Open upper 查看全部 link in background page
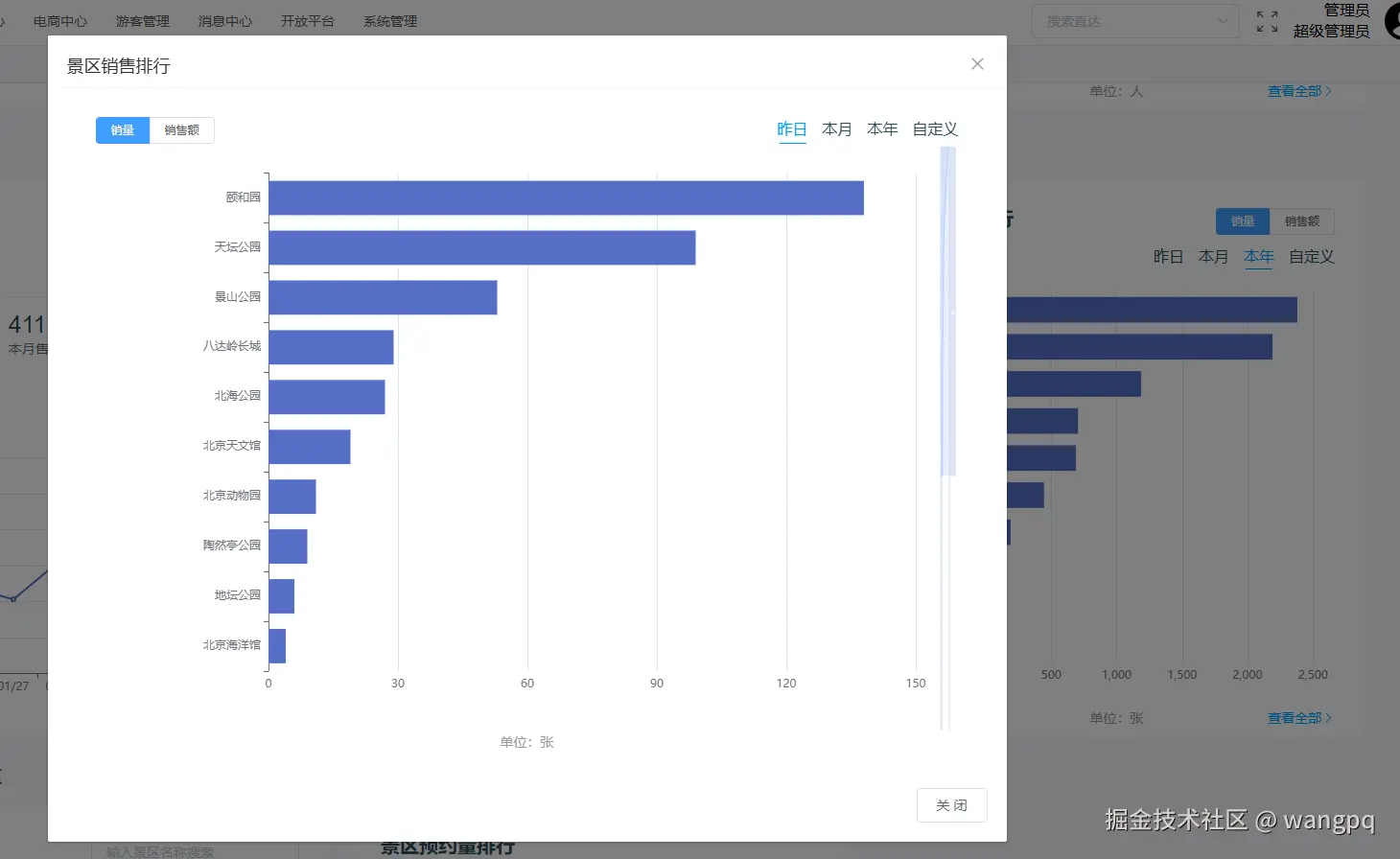Image resolution: width=1400 pixels, height=859 pixels. click(x=1299, y=91)
